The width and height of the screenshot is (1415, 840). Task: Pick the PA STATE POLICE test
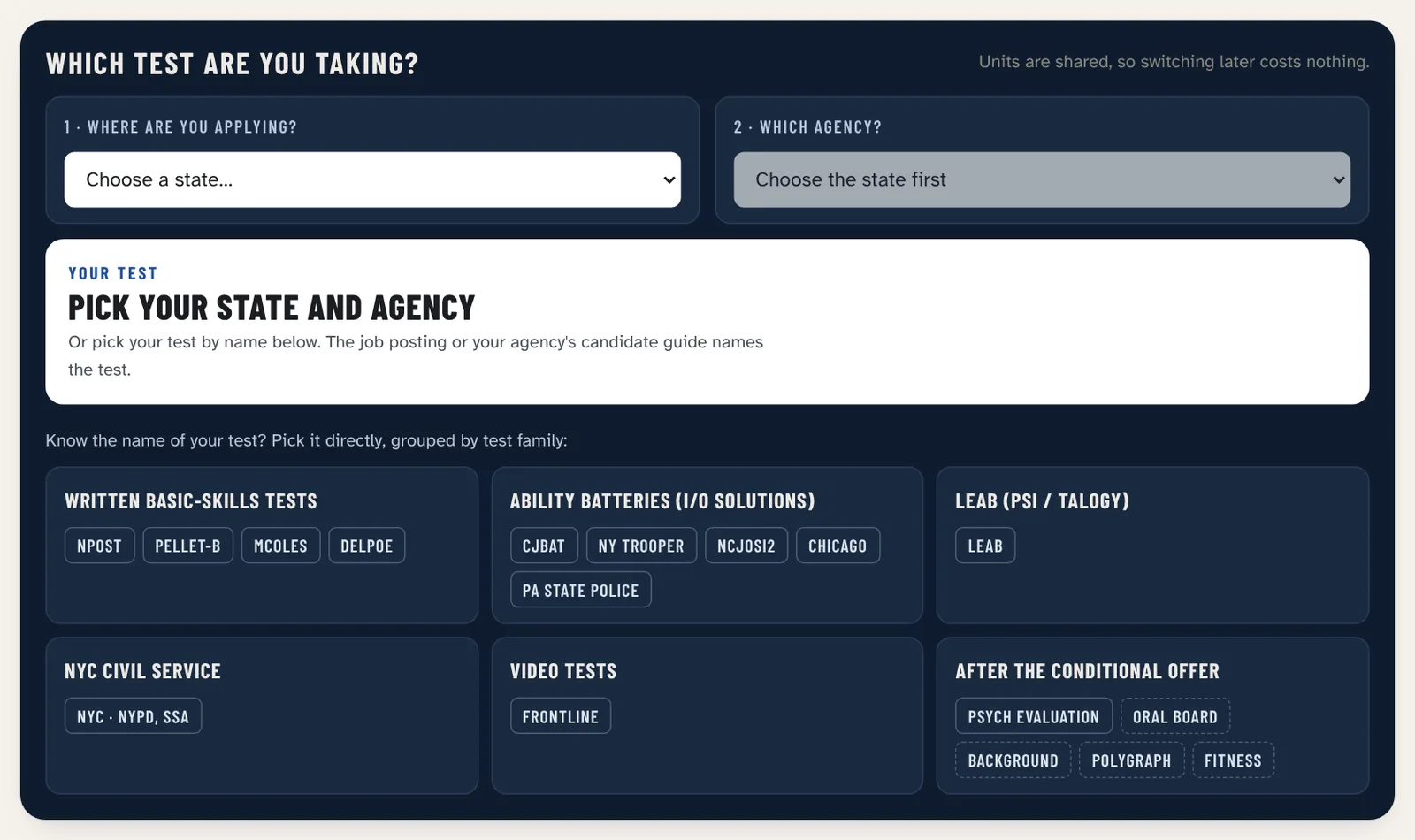tap(580, 590)
